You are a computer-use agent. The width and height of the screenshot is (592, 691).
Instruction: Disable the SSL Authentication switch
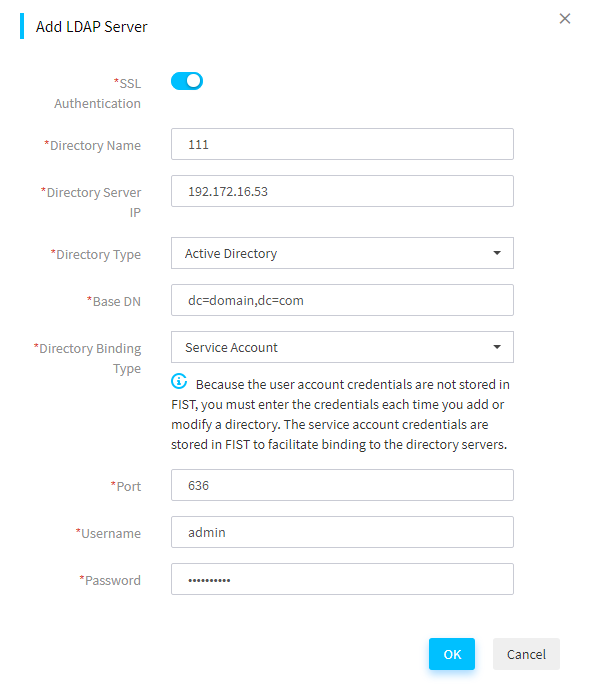click(187, 81)
